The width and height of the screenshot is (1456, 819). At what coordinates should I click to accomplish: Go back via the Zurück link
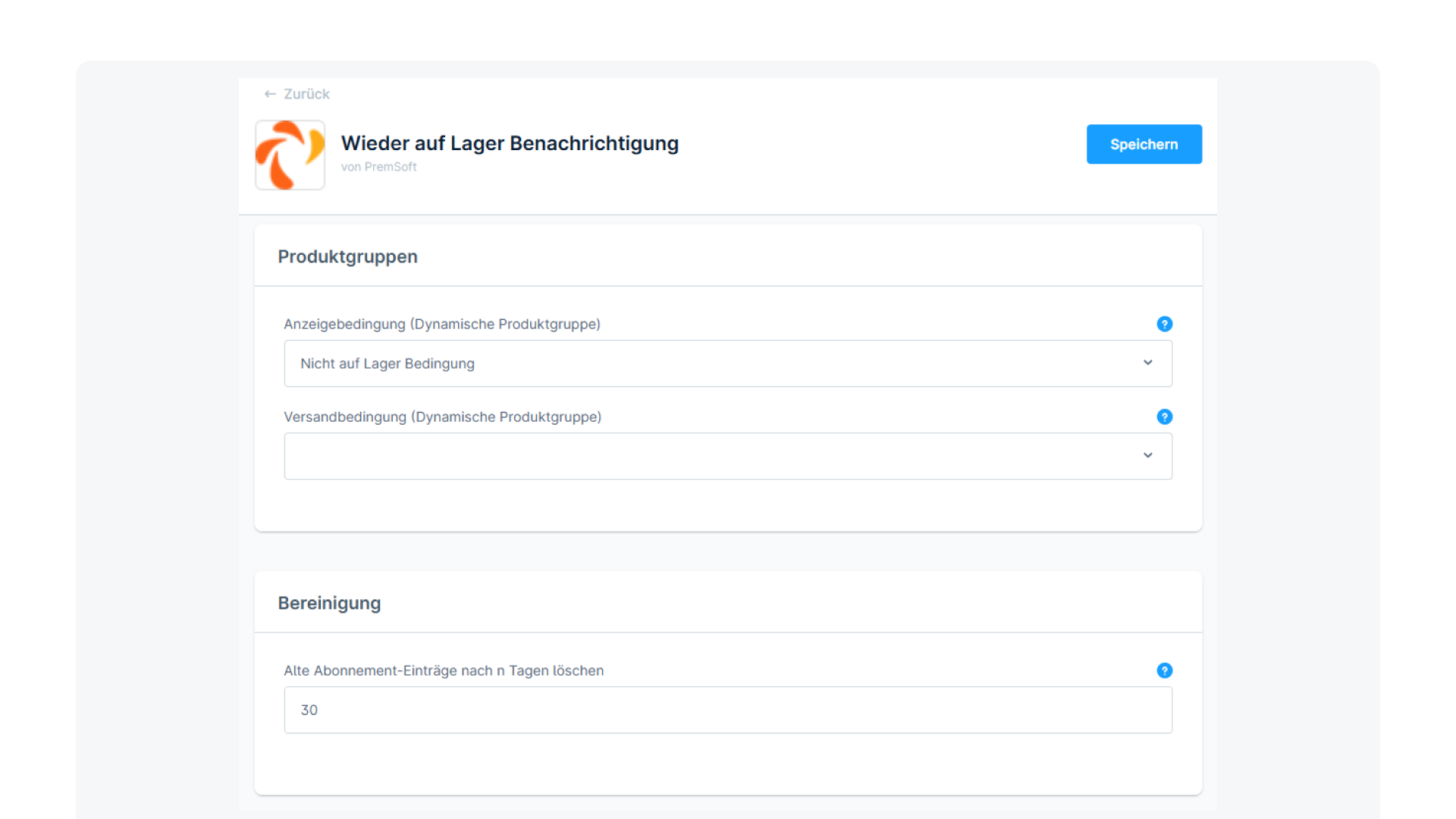coord(306,94)
